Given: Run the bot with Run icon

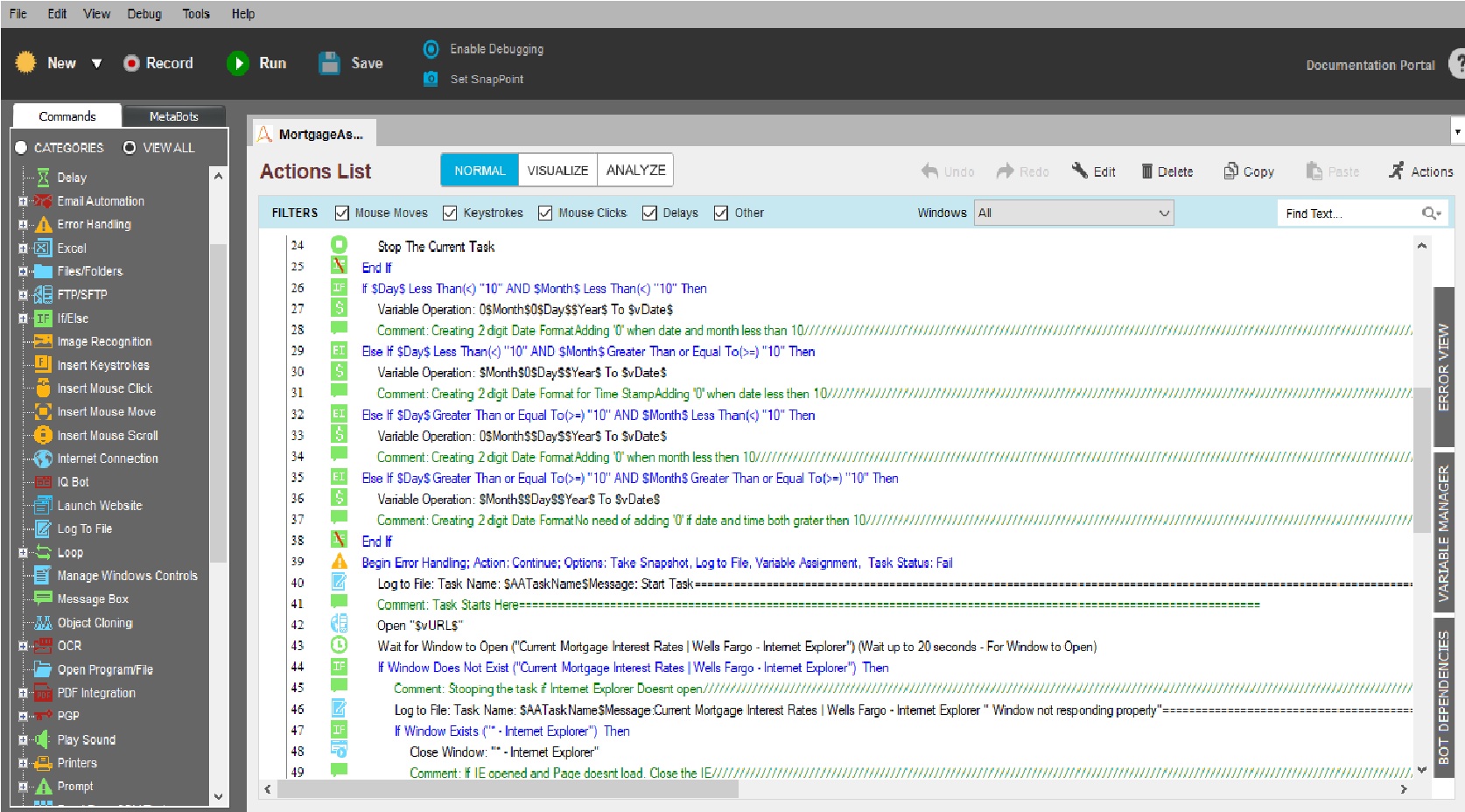Looking at the screenshot, I should [x=238, y=63].
